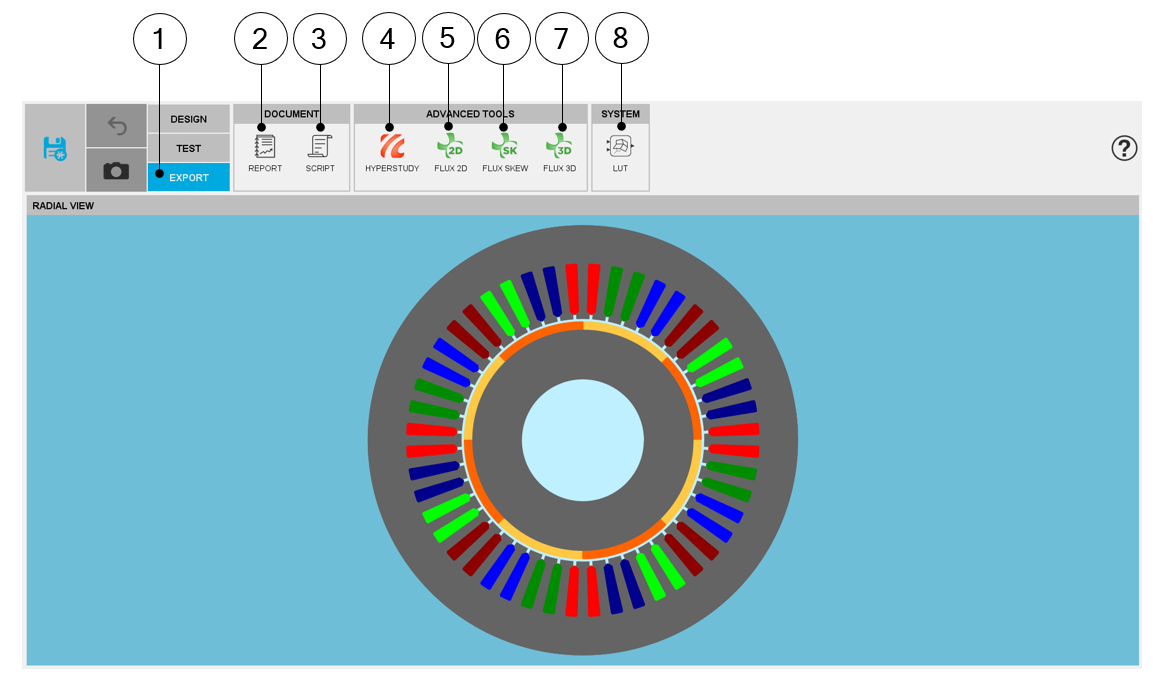Select the FLUX 2D export icon
1171x681 pixels.
pyautogui.click(x=450, y=152)
